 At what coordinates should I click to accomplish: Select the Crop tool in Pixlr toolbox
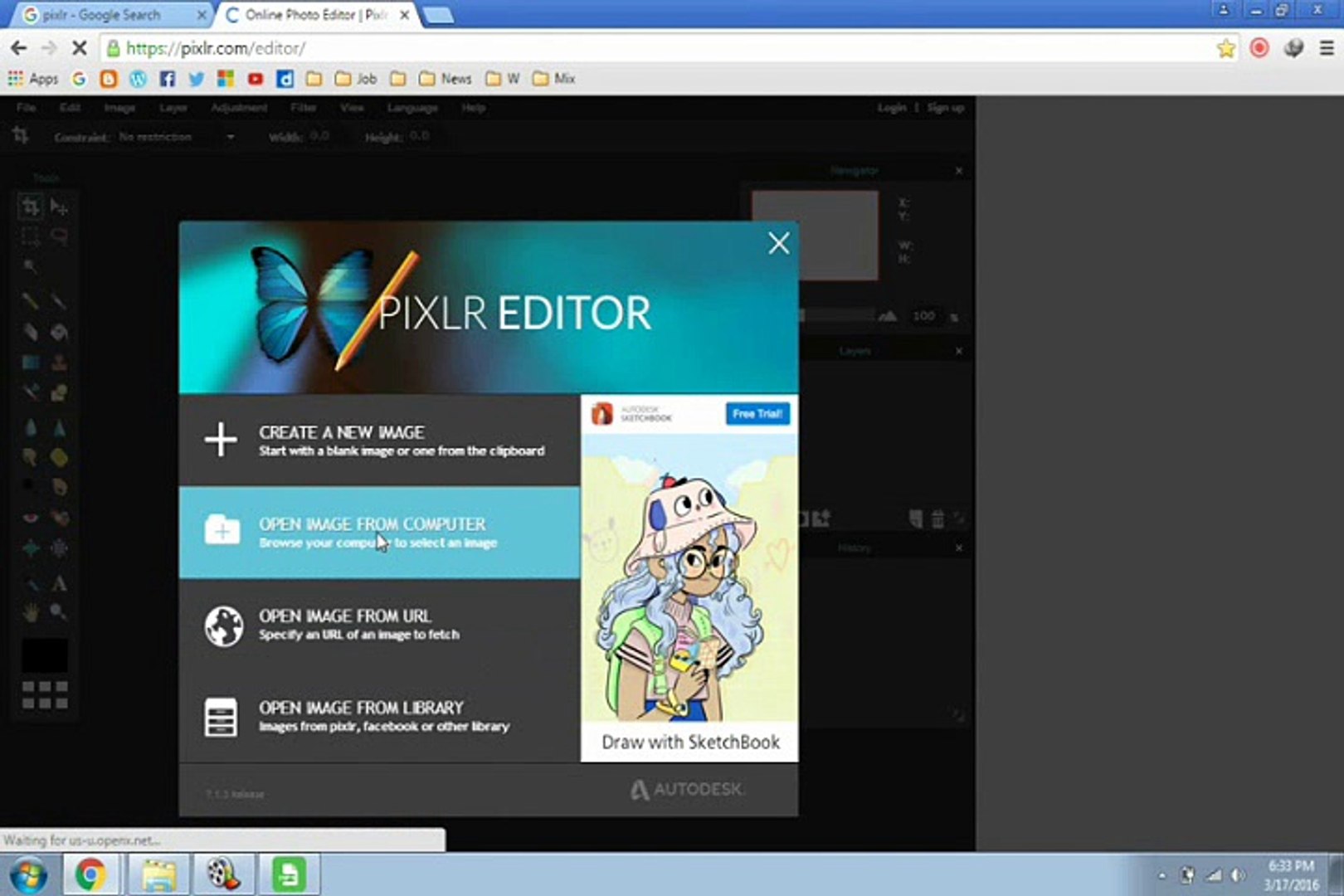pos(31,207)
